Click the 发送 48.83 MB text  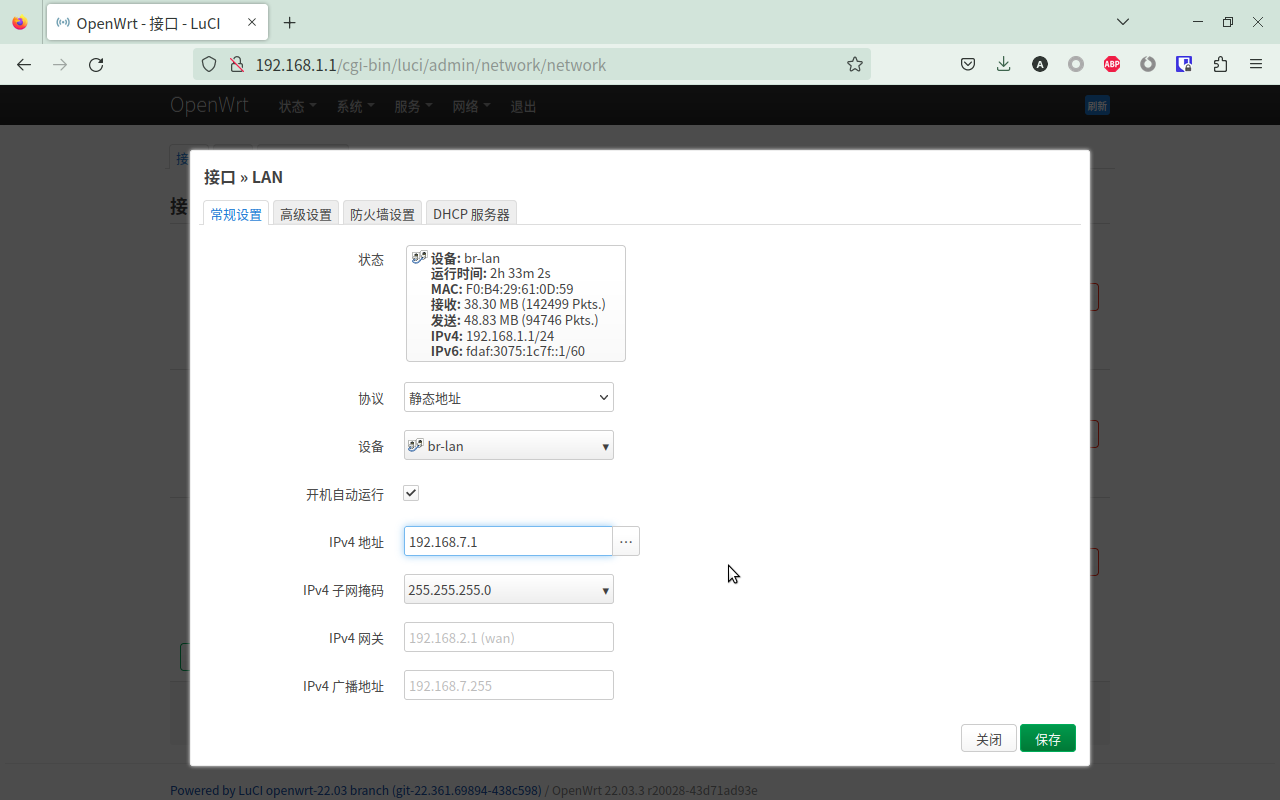[515, 320]
